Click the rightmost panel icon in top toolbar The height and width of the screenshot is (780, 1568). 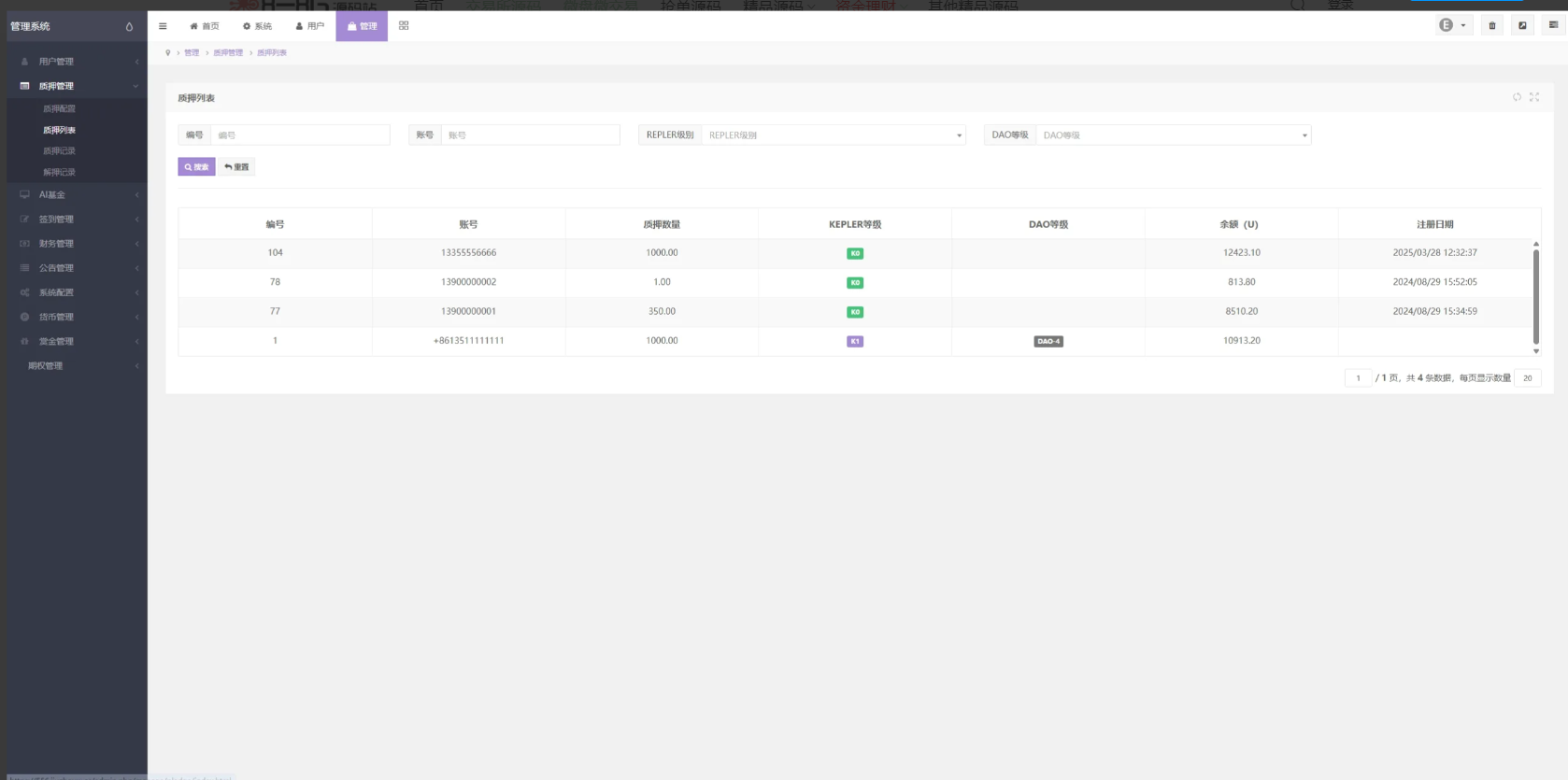tap(1553, 25)
